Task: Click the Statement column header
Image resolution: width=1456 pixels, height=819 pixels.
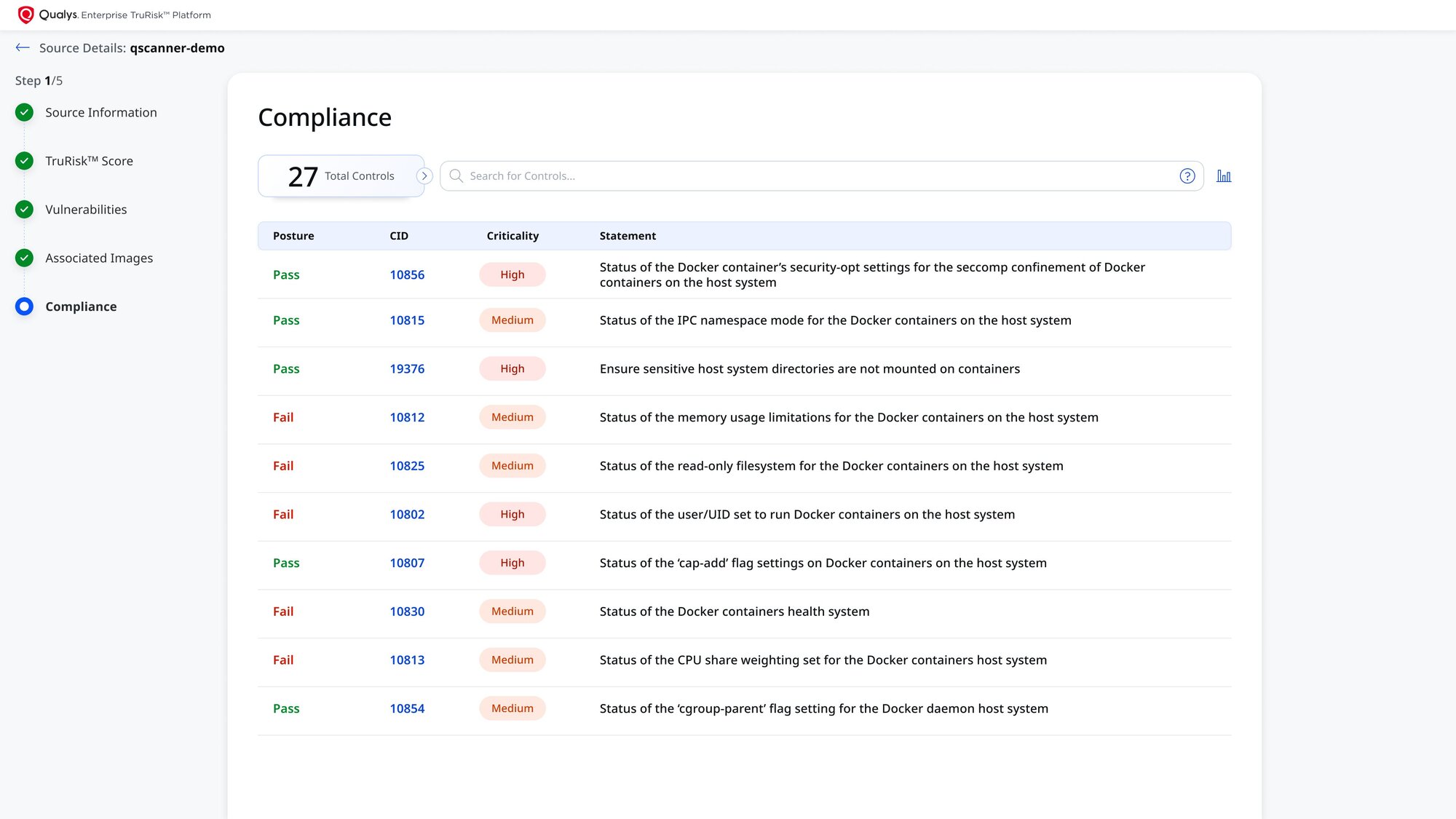Action: click(628, 236)
